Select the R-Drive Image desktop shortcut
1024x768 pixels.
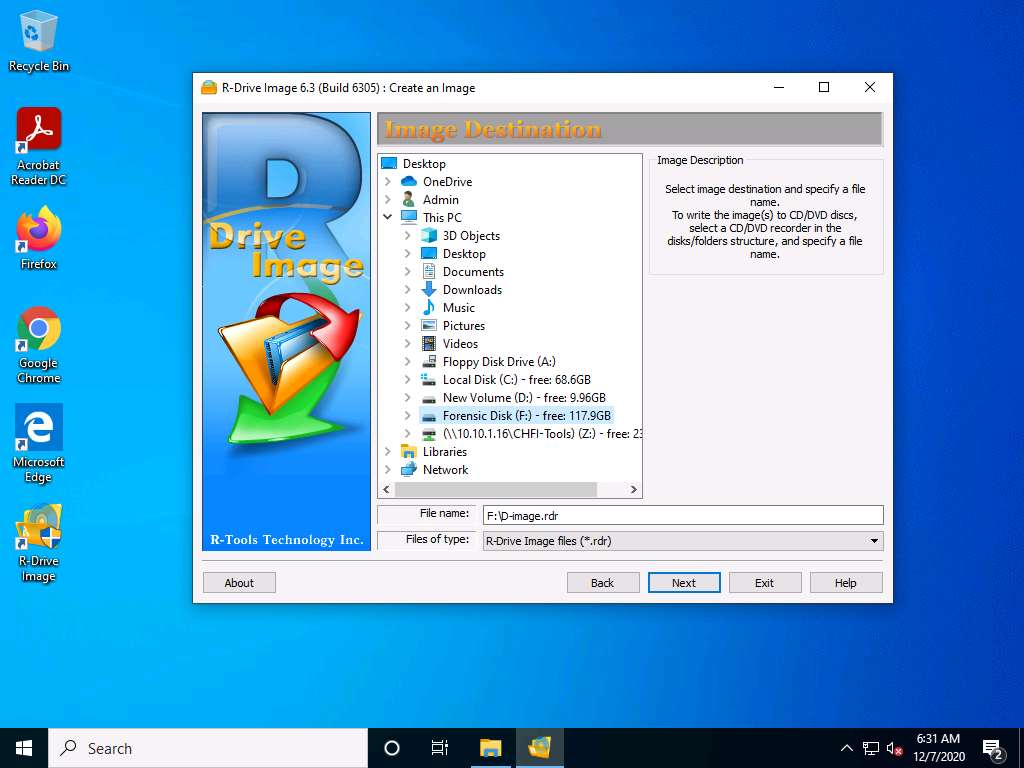pos(39,543)
